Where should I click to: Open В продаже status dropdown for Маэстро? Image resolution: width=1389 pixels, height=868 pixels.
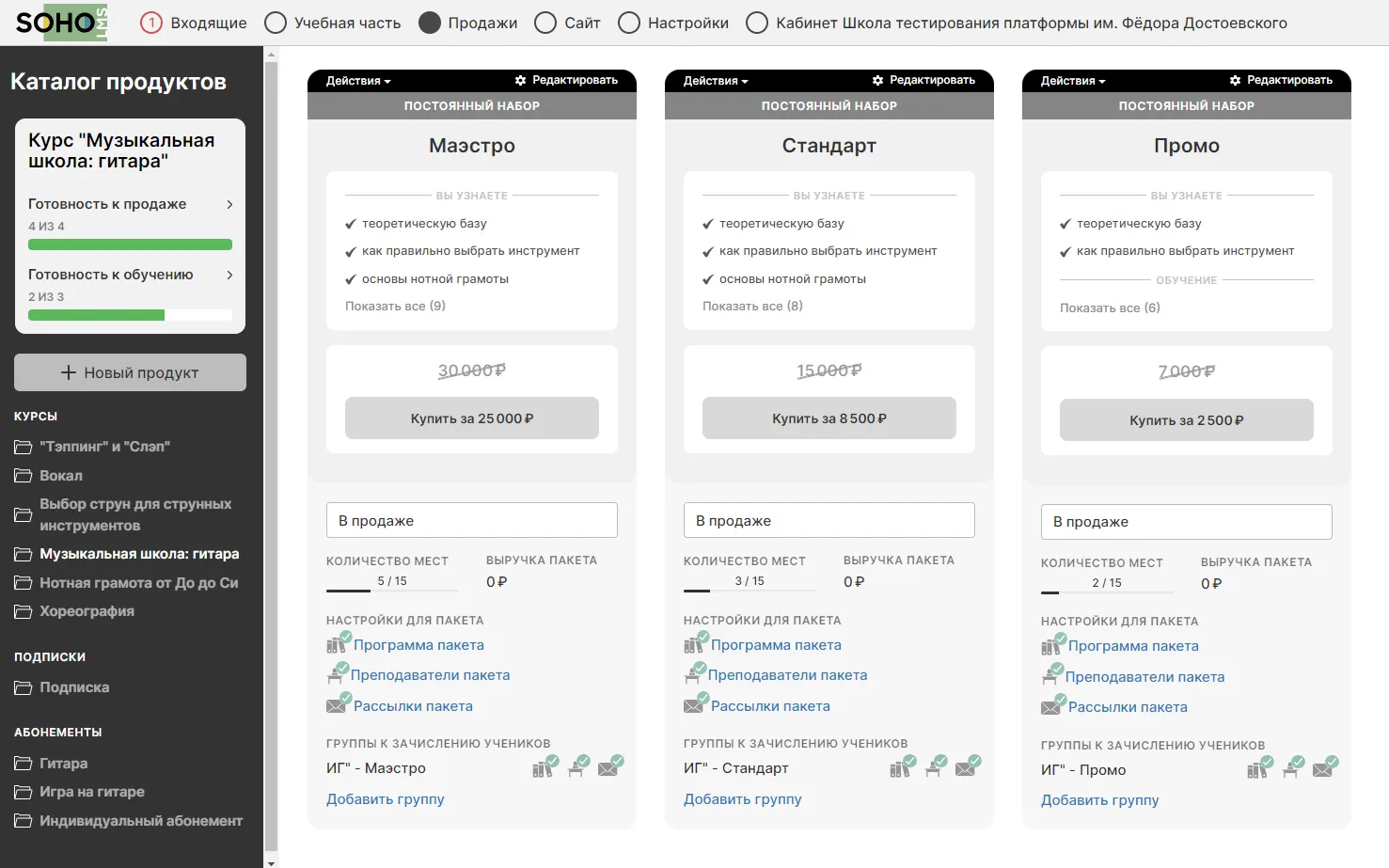(472, 520)
